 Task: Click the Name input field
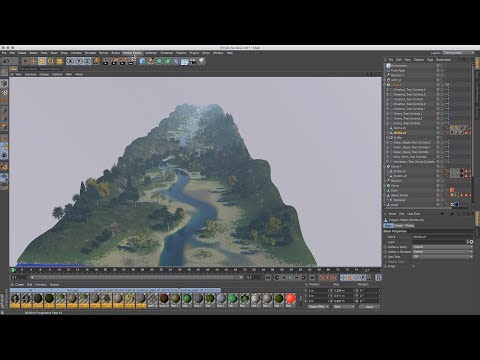[442, 237]
